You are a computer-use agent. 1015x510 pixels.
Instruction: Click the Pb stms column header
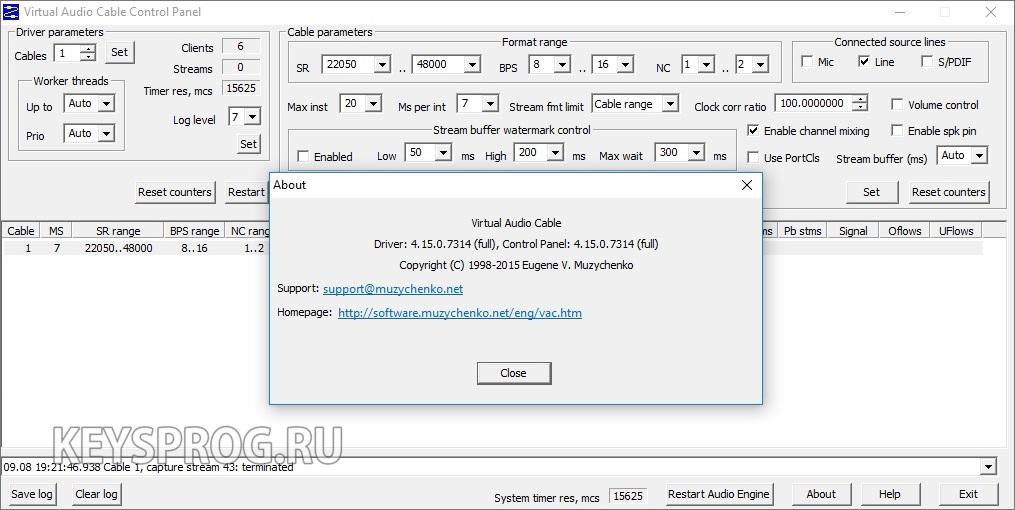tap(803, 230)
